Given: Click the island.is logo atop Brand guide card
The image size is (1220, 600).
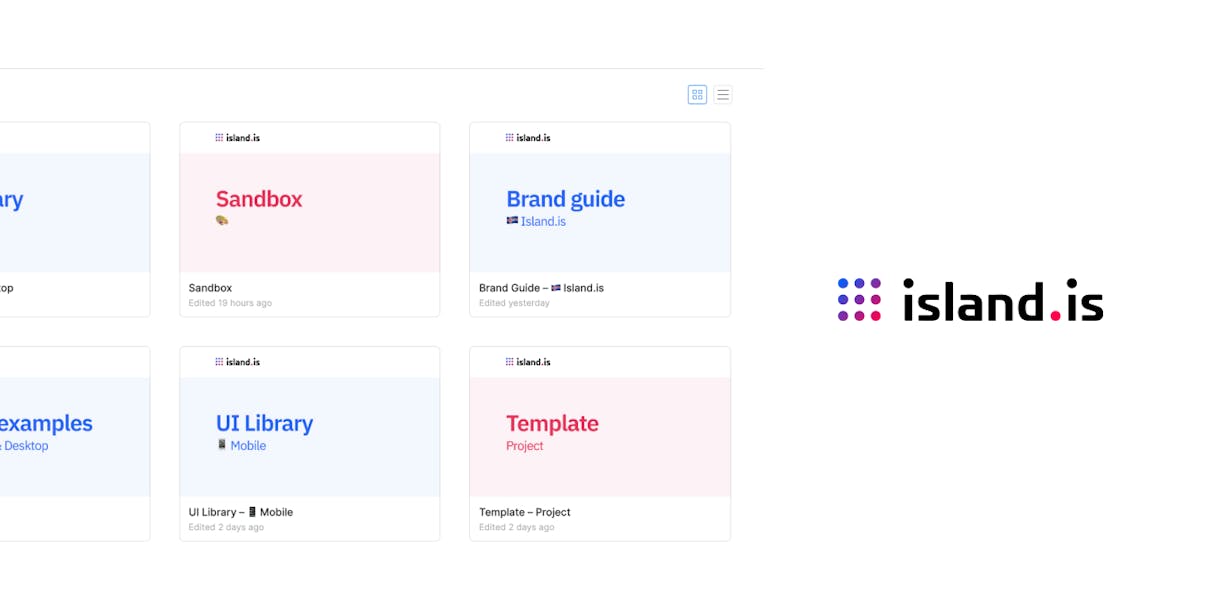Looking at the screenshot, I should point(528,138).
